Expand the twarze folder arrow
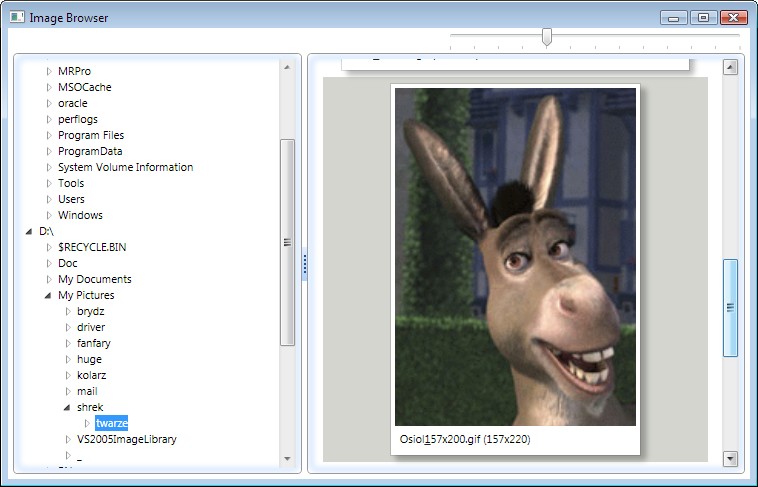The image size is (758, 487). coord(87,423)
